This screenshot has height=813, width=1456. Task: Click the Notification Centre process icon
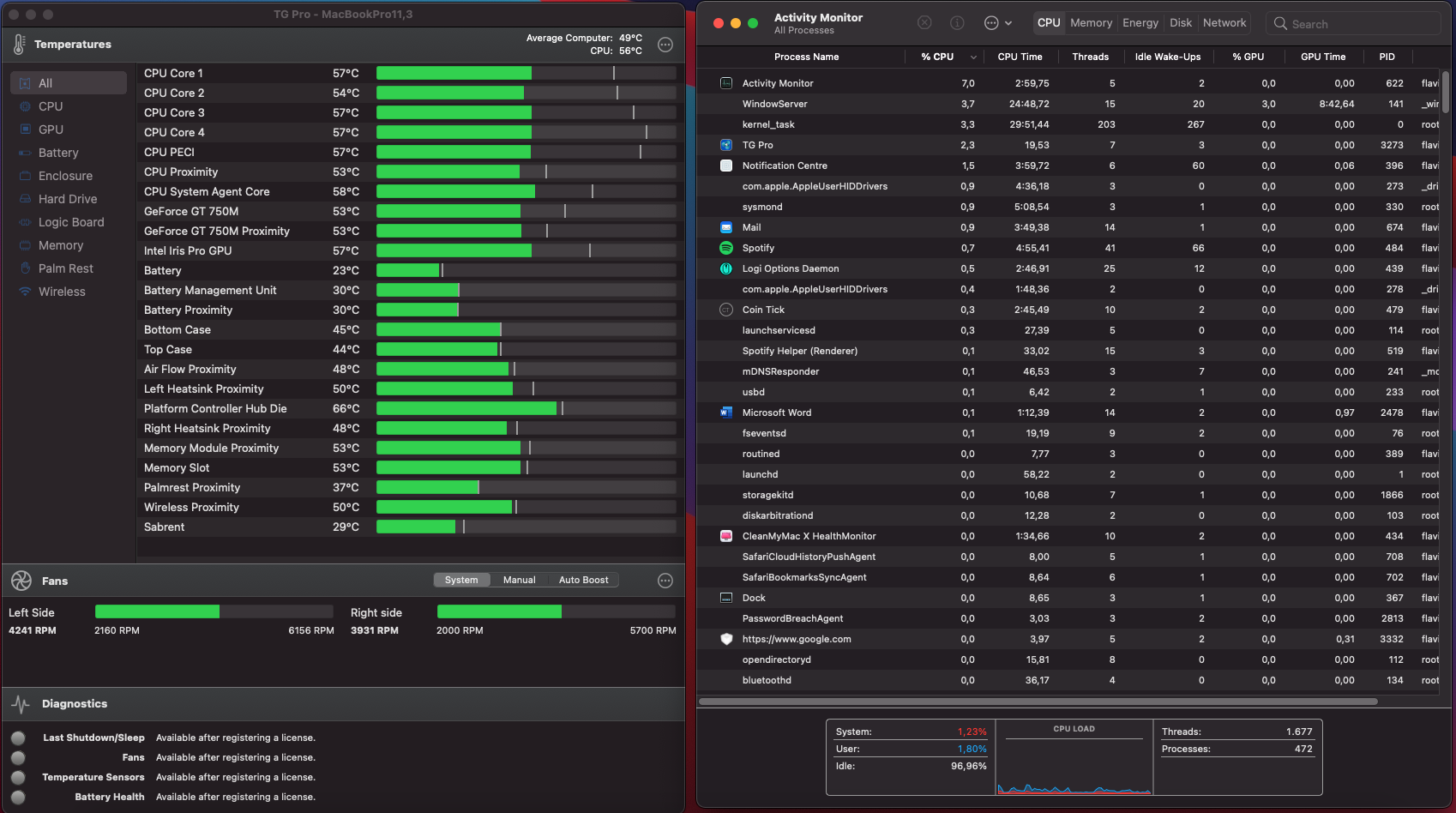726,166
